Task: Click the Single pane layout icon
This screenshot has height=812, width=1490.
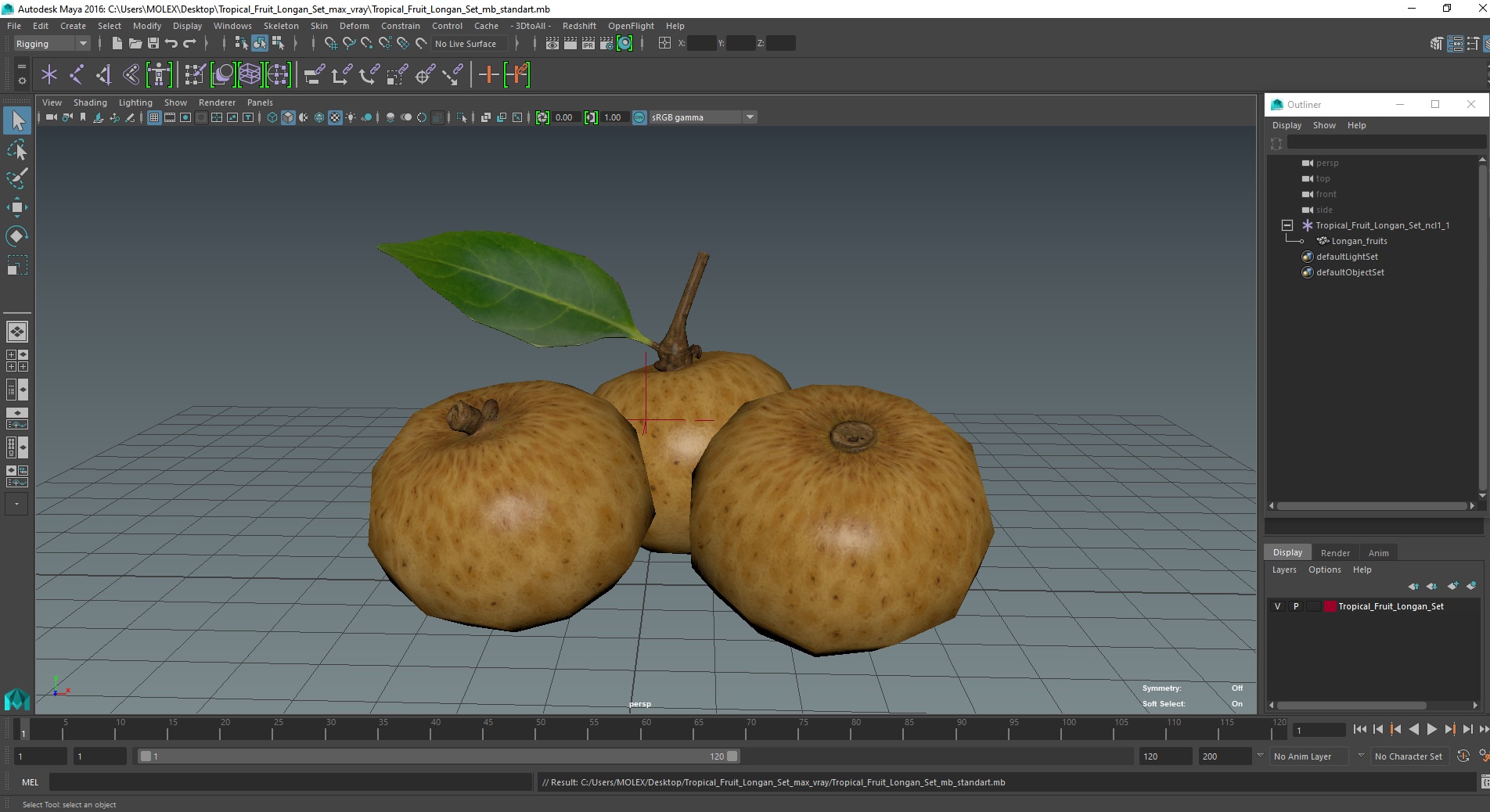Action: click(x=17, y=332)
